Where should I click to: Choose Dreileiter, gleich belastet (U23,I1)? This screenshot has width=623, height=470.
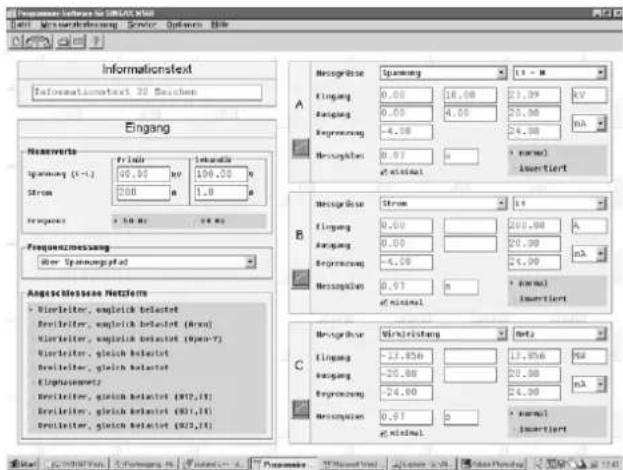[125, 426]
